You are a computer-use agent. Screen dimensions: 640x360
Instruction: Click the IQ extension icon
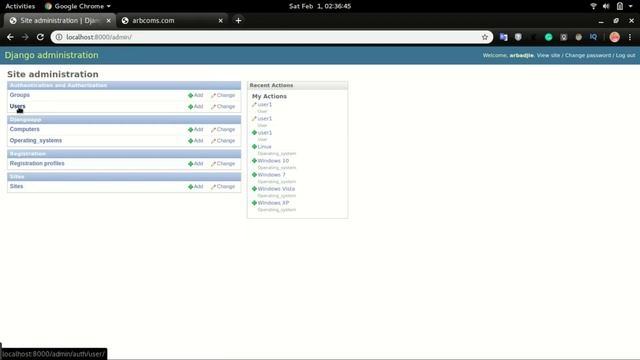click(593, 37)
